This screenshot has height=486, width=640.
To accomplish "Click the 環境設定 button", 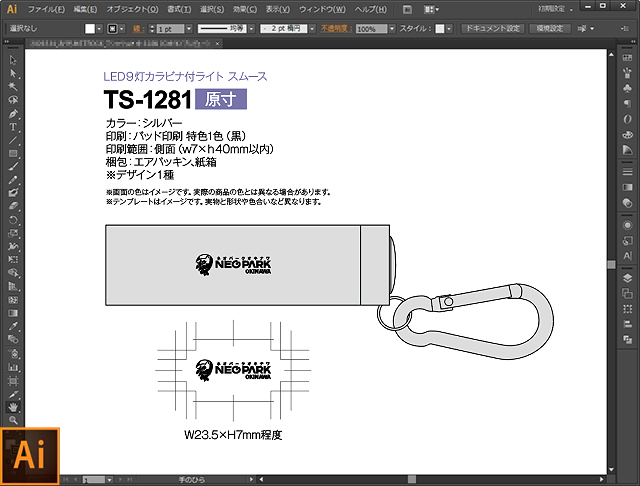I will (552, 29).
